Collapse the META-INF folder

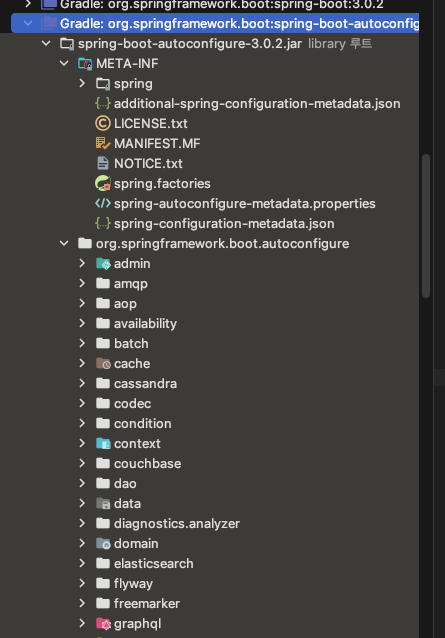[64, 63]
